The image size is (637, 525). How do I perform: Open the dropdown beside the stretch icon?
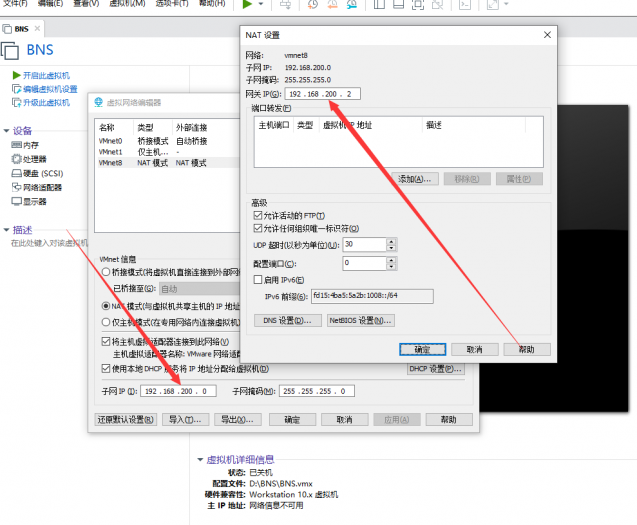click(x=506, y=4)
